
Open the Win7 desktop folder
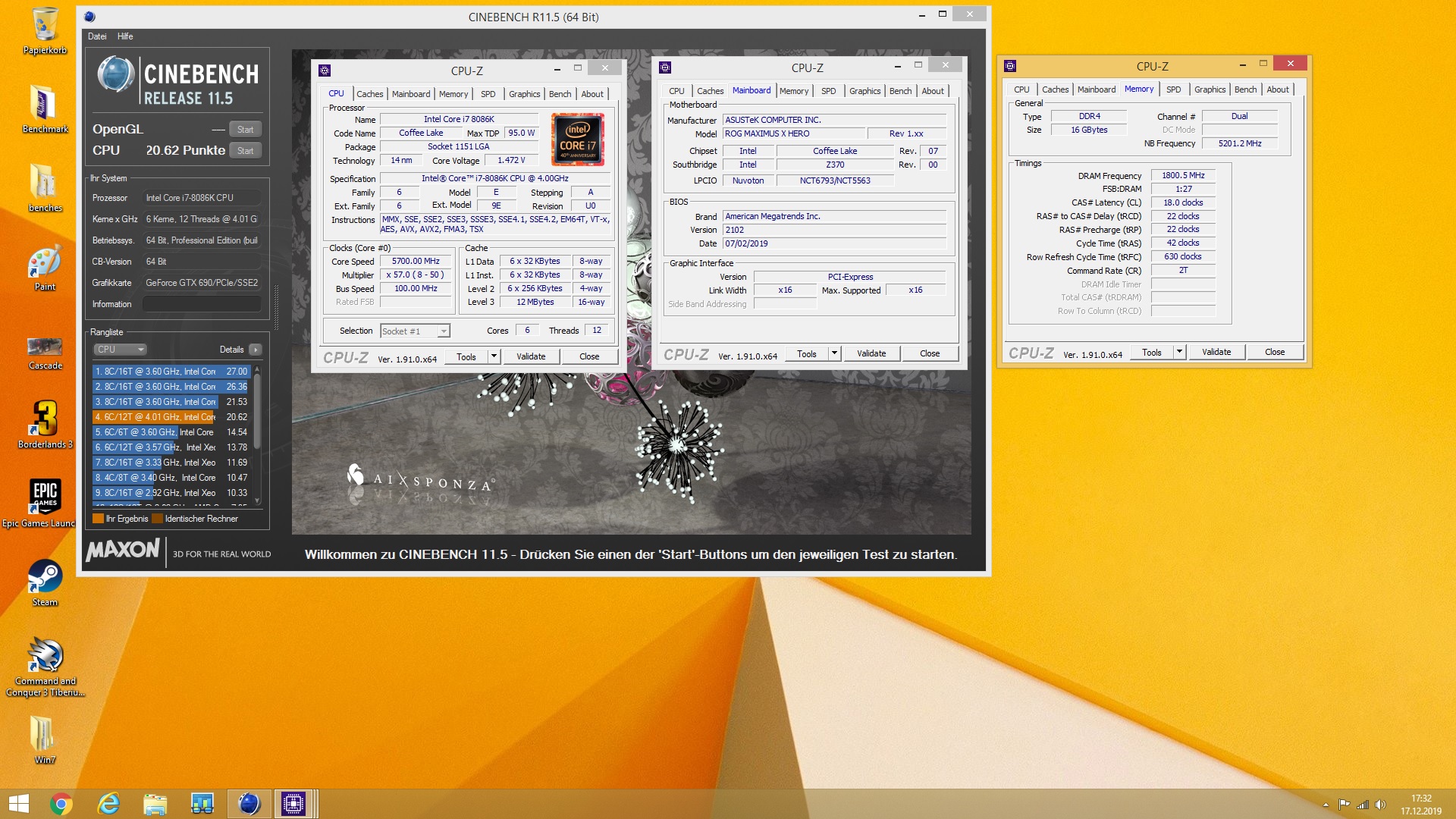(43, 739)
